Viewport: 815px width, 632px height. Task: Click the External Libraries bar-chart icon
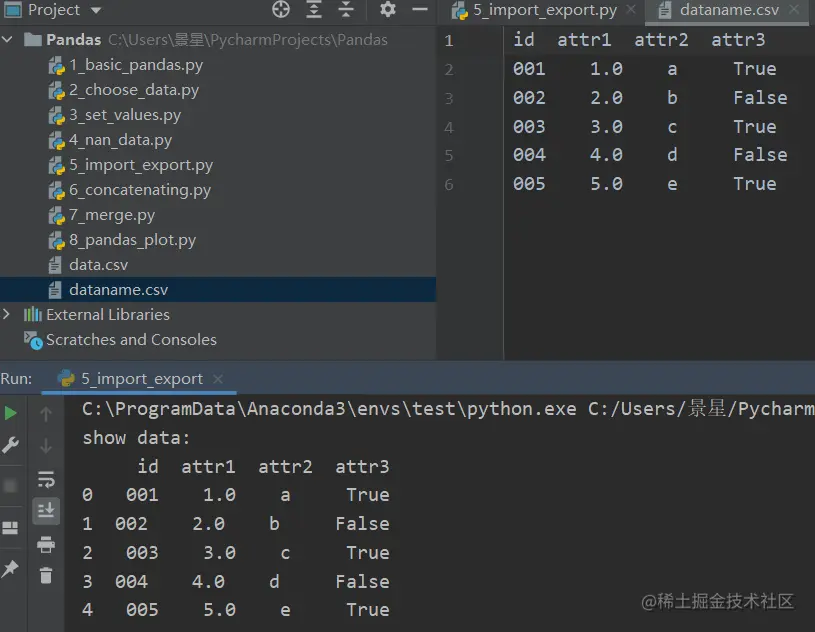tap(32, 314)
